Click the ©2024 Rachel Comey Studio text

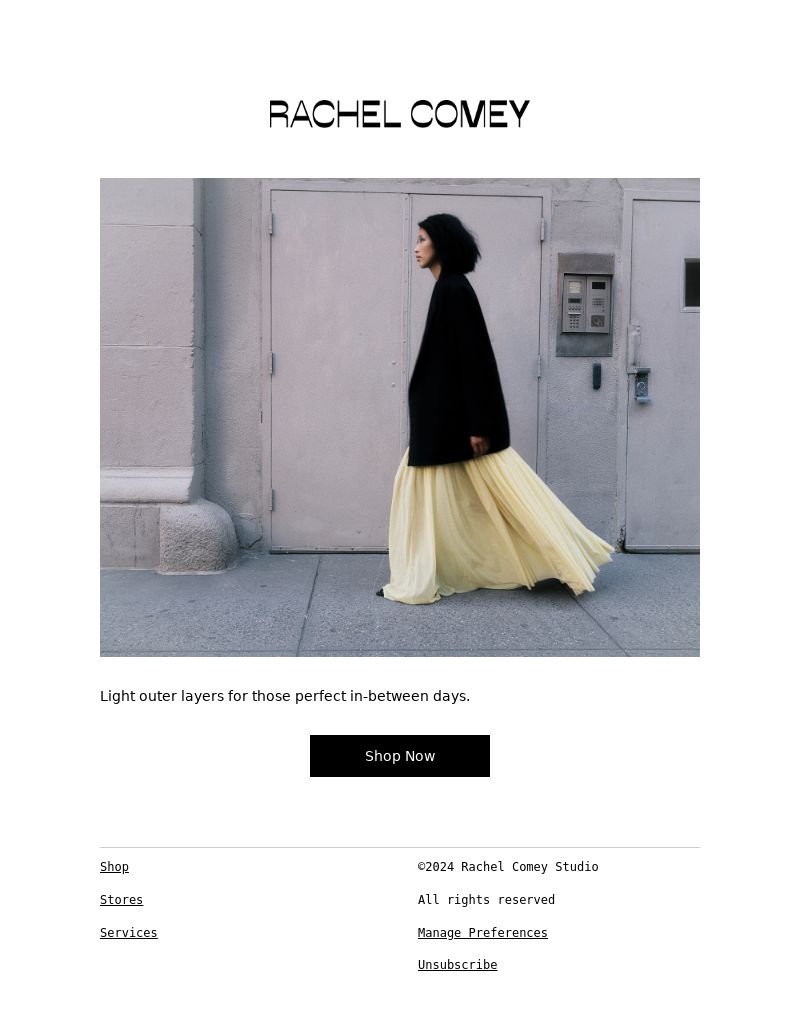pos(508,867)
